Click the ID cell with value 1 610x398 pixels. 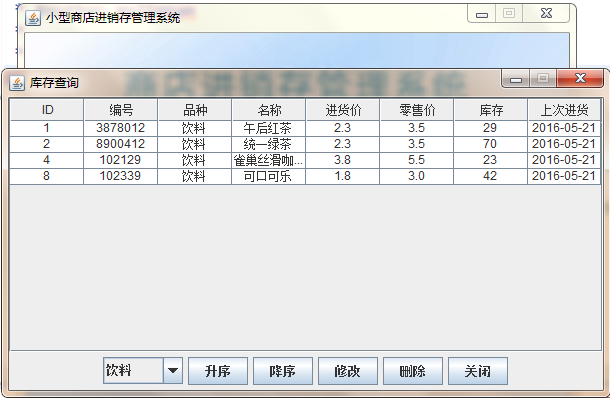pos(47,128)
